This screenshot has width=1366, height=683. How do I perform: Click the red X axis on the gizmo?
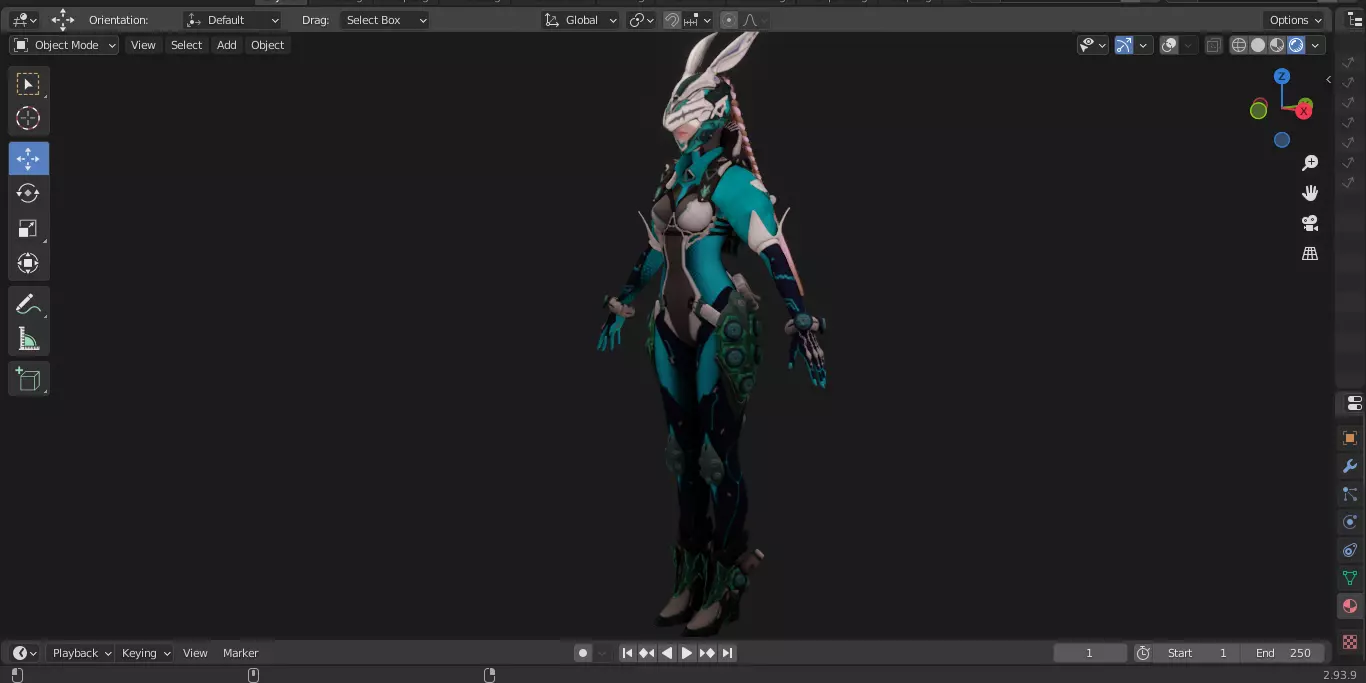point(1304,111)
